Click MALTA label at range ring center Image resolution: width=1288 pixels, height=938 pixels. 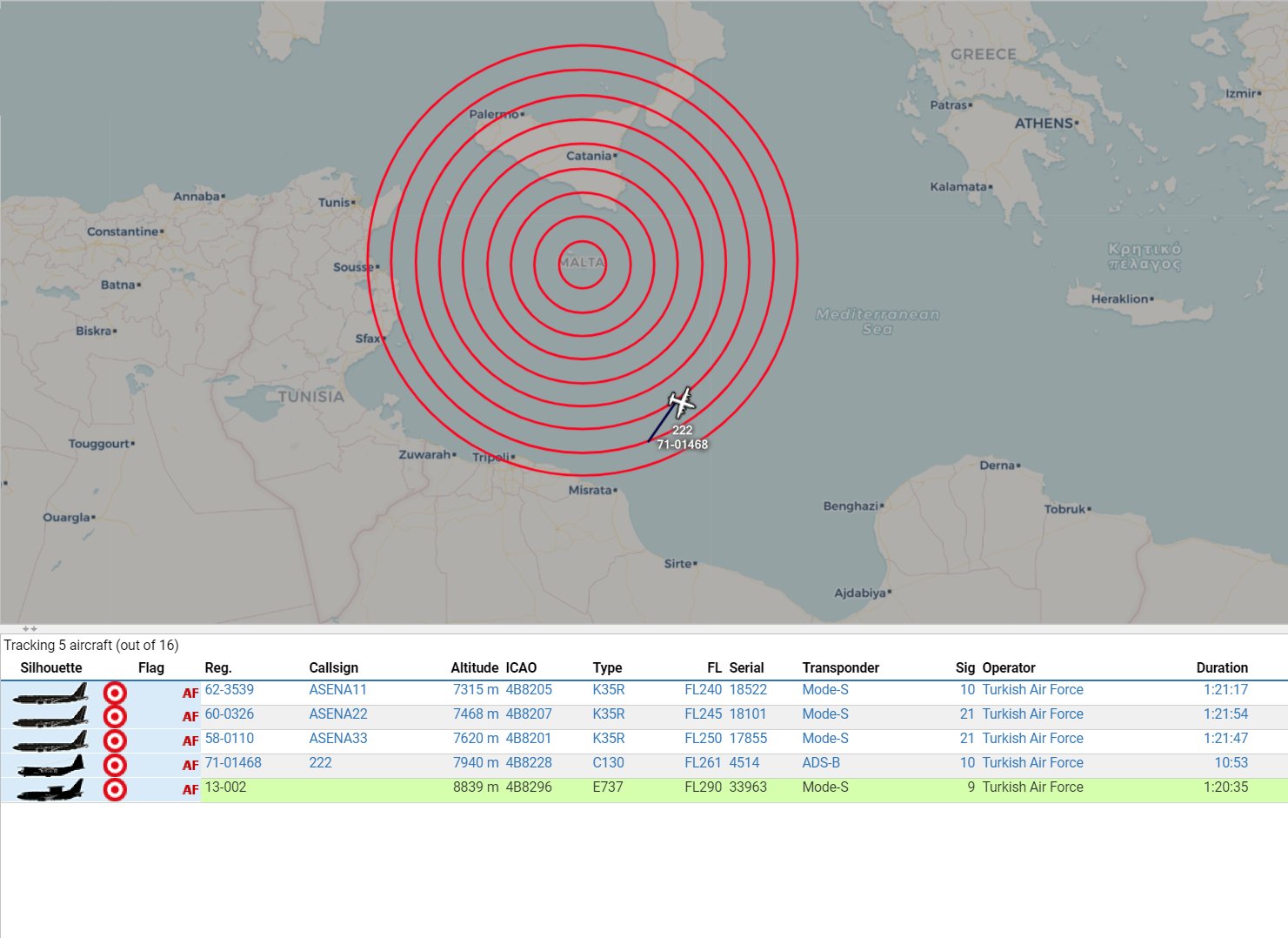point(582,263)
